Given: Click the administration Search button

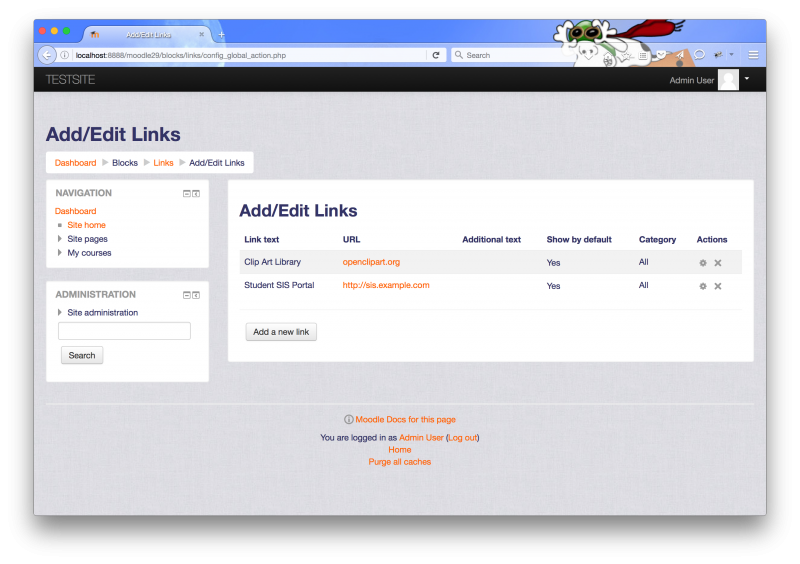Looking at the screenshot, I should coord(82,355).
